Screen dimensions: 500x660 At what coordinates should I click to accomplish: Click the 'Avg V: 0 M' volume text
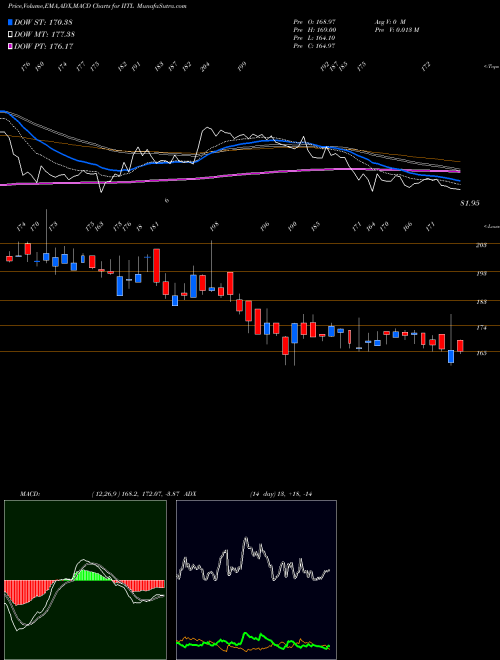(389, 21)
